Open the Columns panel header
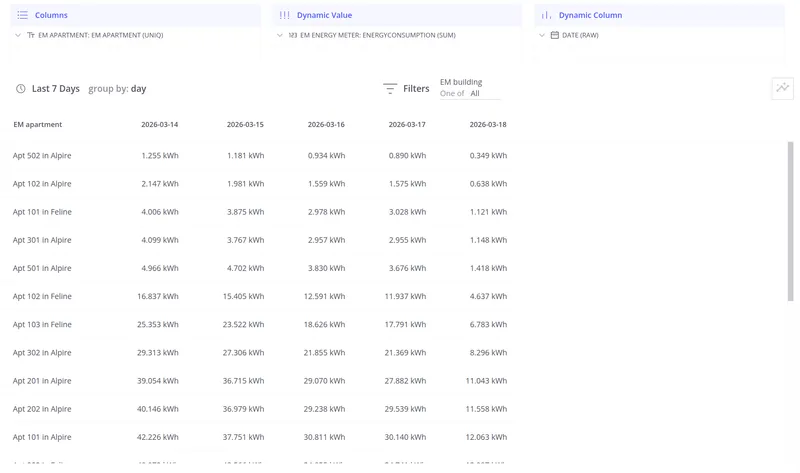 click(x=135, y=15)
